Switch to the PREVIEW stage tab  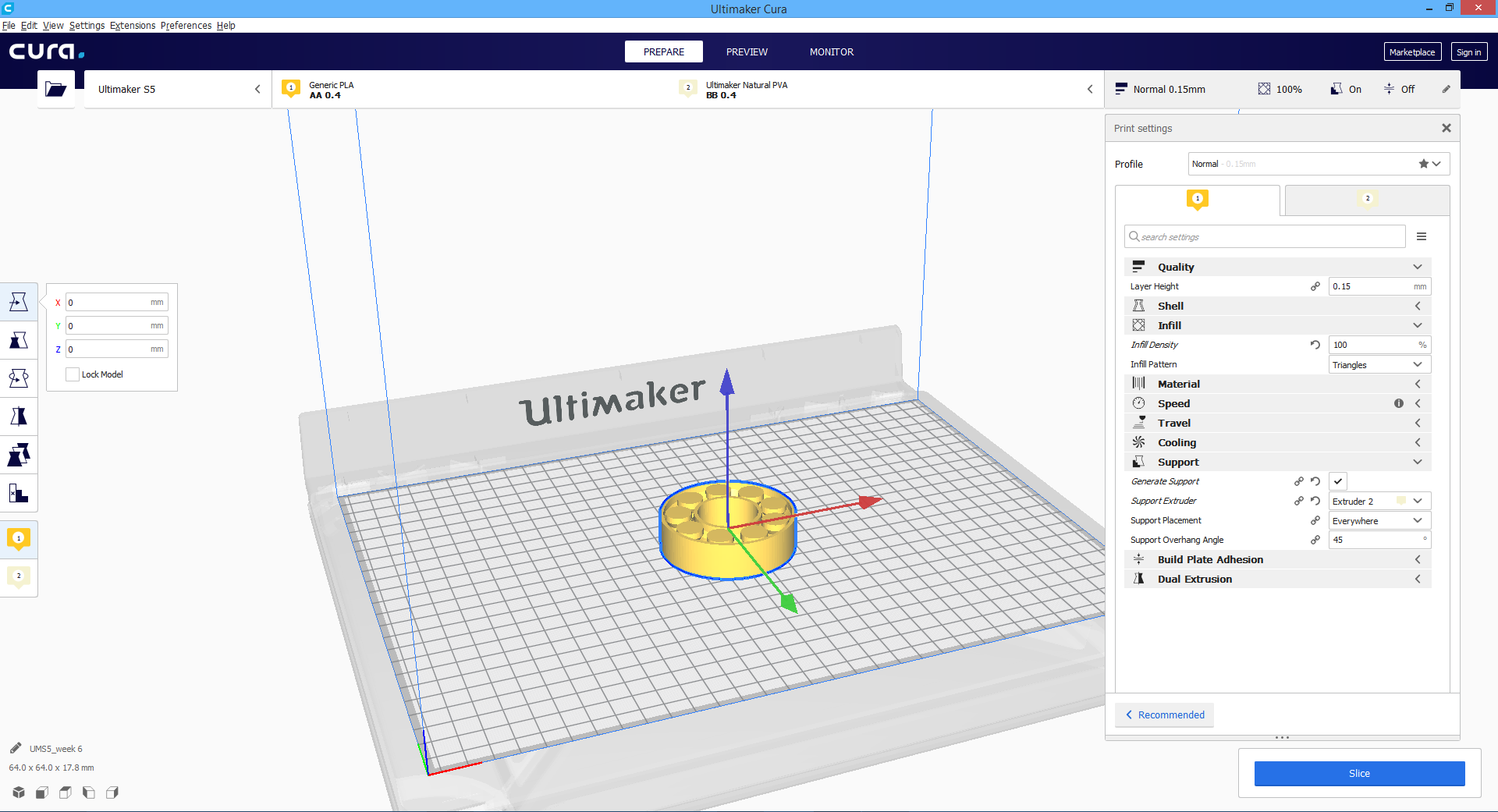(747, 51)
